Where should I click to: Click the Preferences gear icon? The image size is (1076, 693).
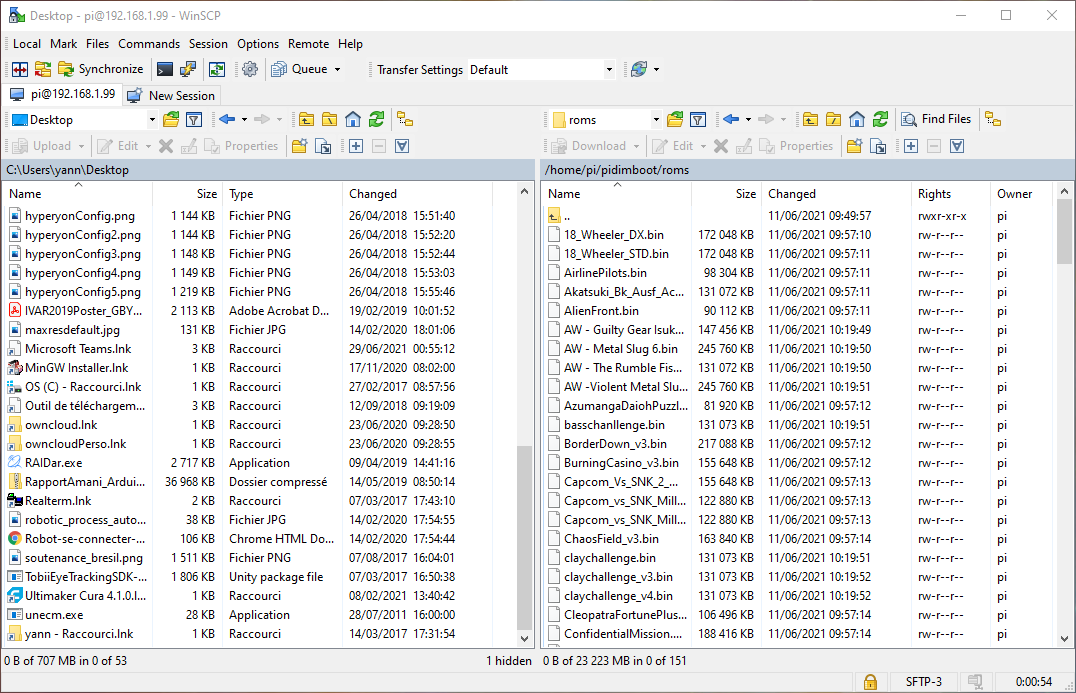(x=250, y=69)
